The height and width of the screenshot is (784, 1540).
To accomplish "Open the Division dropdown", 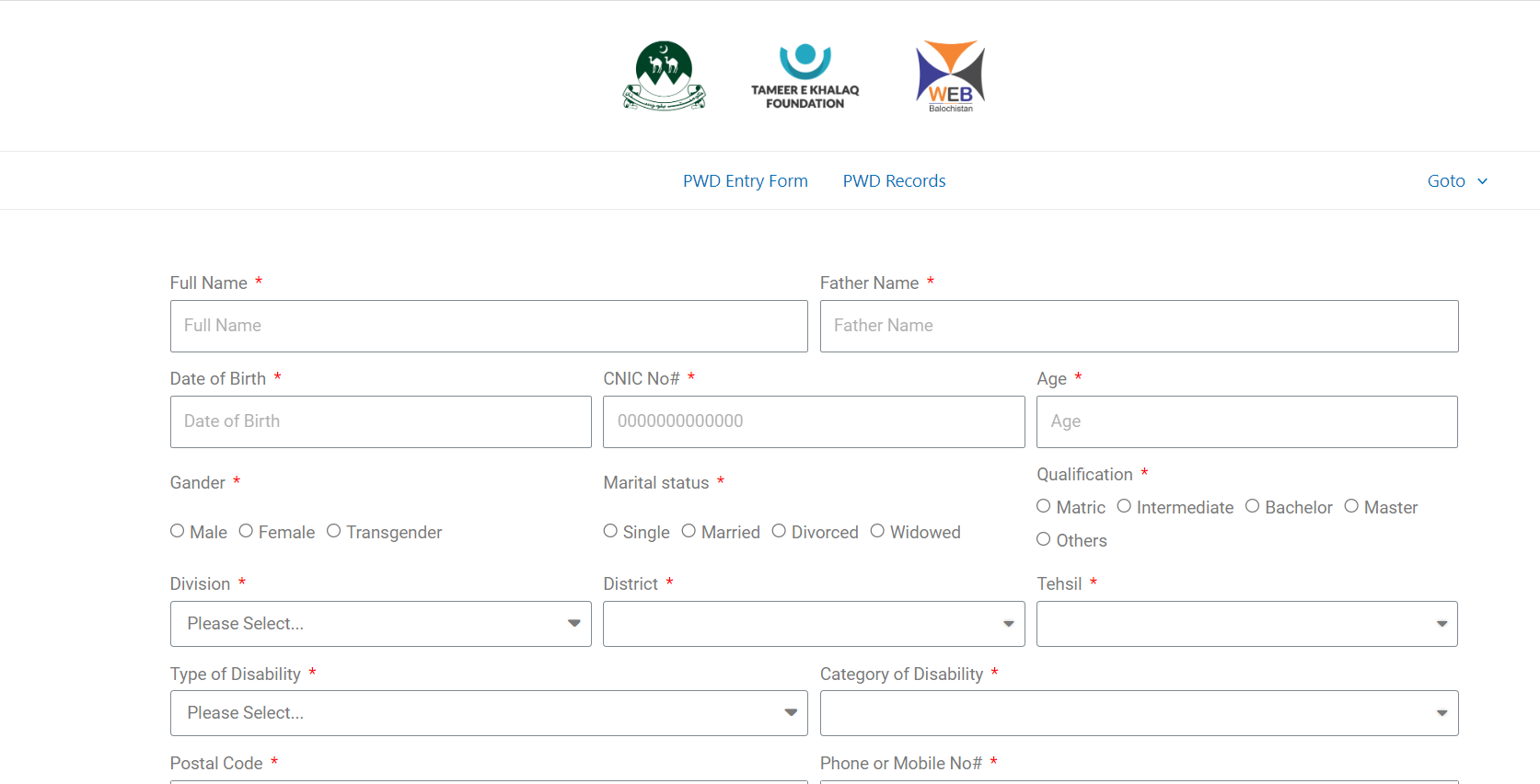I will [x=380, y=624].
